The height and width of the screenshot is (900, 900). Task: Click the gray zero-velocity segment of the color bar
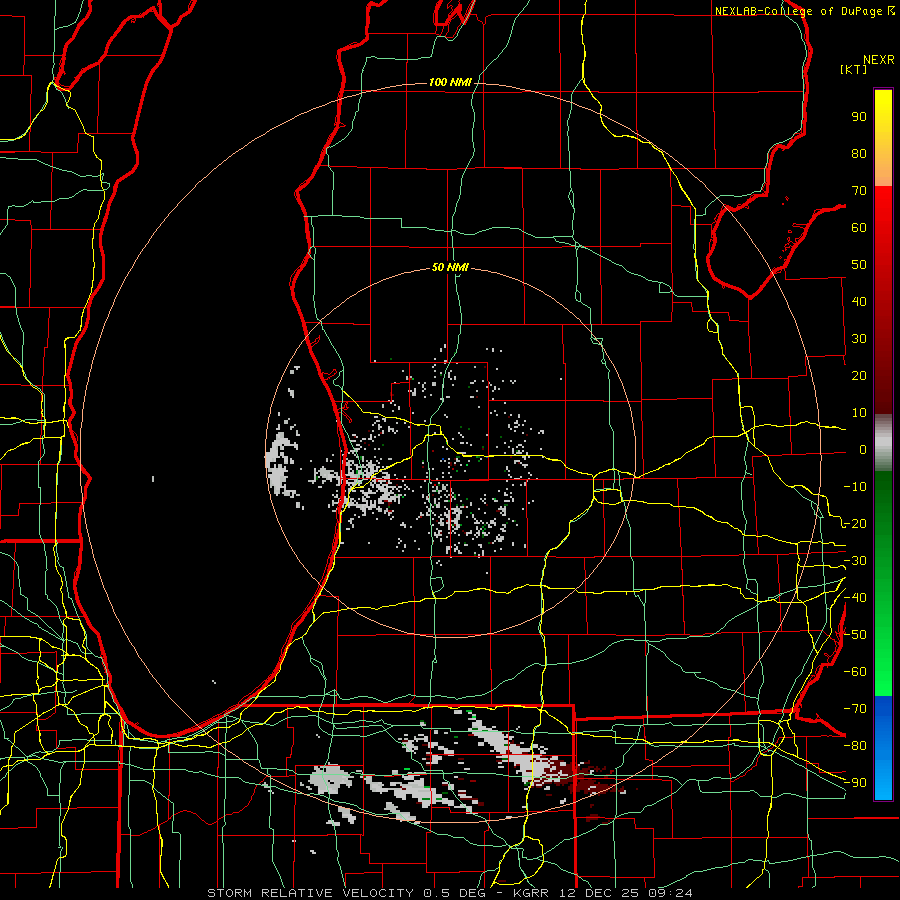[x=883, y=443]
